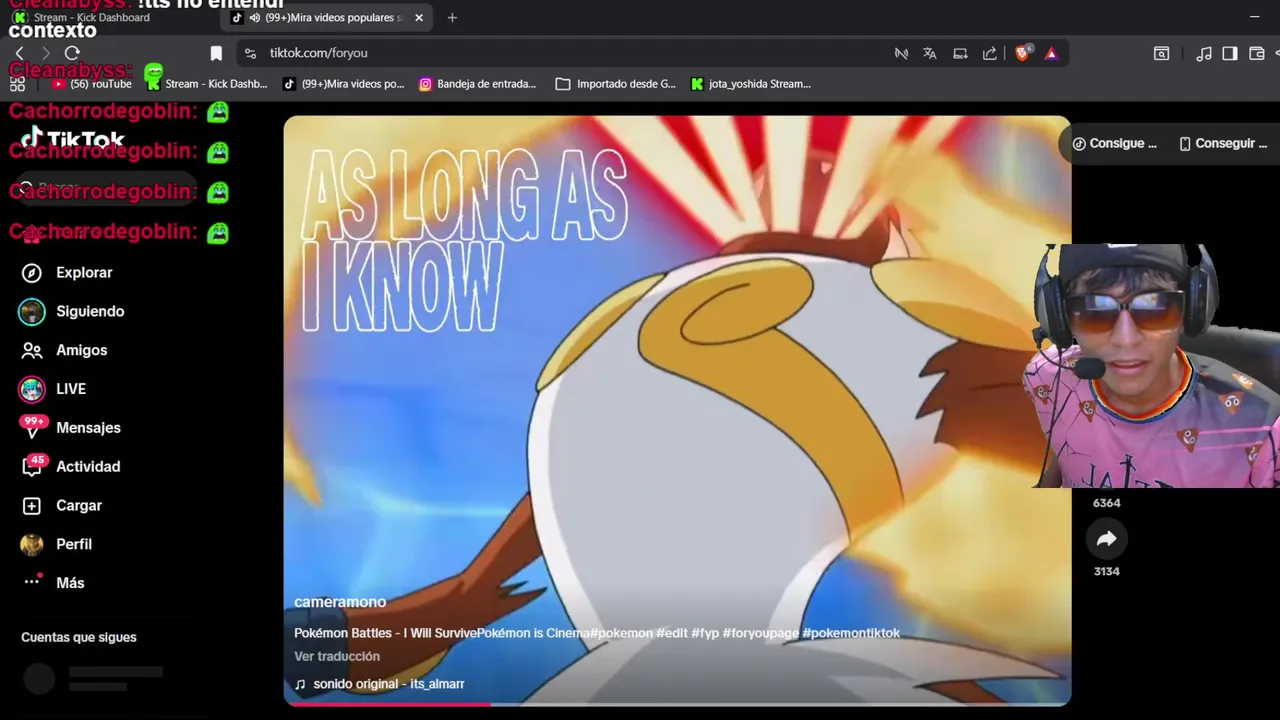Open the translate page icon
This screenshot has width=1280, height=720.
tap(930, 53)
